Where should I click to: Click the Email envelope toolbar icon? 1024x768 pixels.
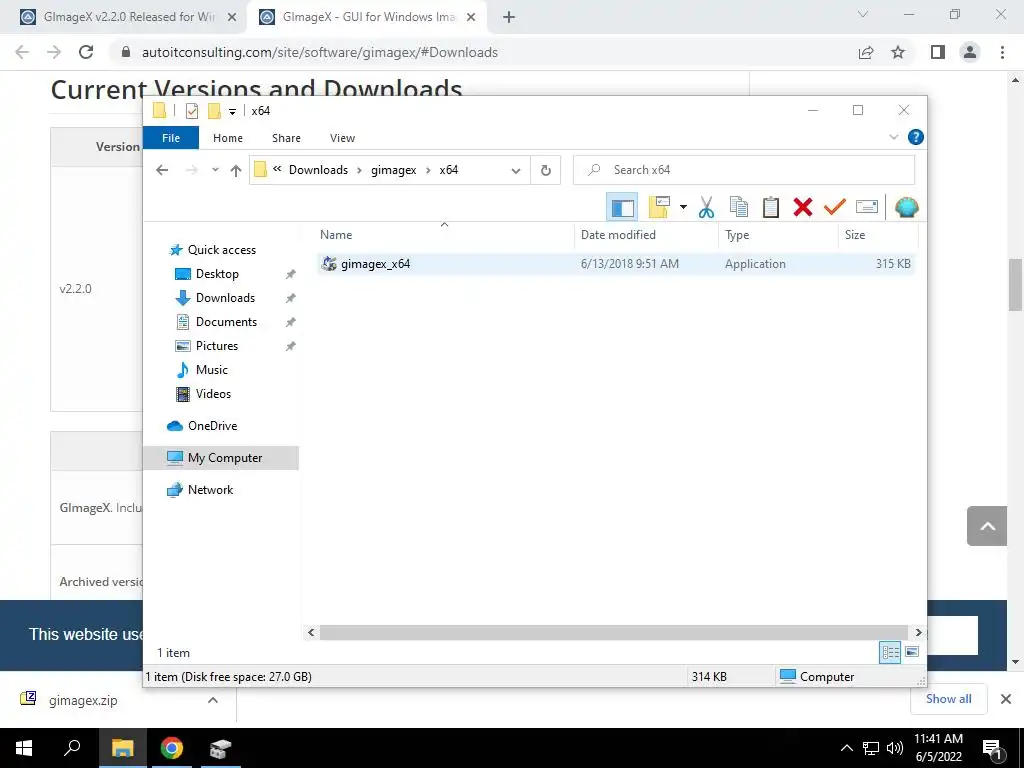pyautogui.click(x=867, y=208)
